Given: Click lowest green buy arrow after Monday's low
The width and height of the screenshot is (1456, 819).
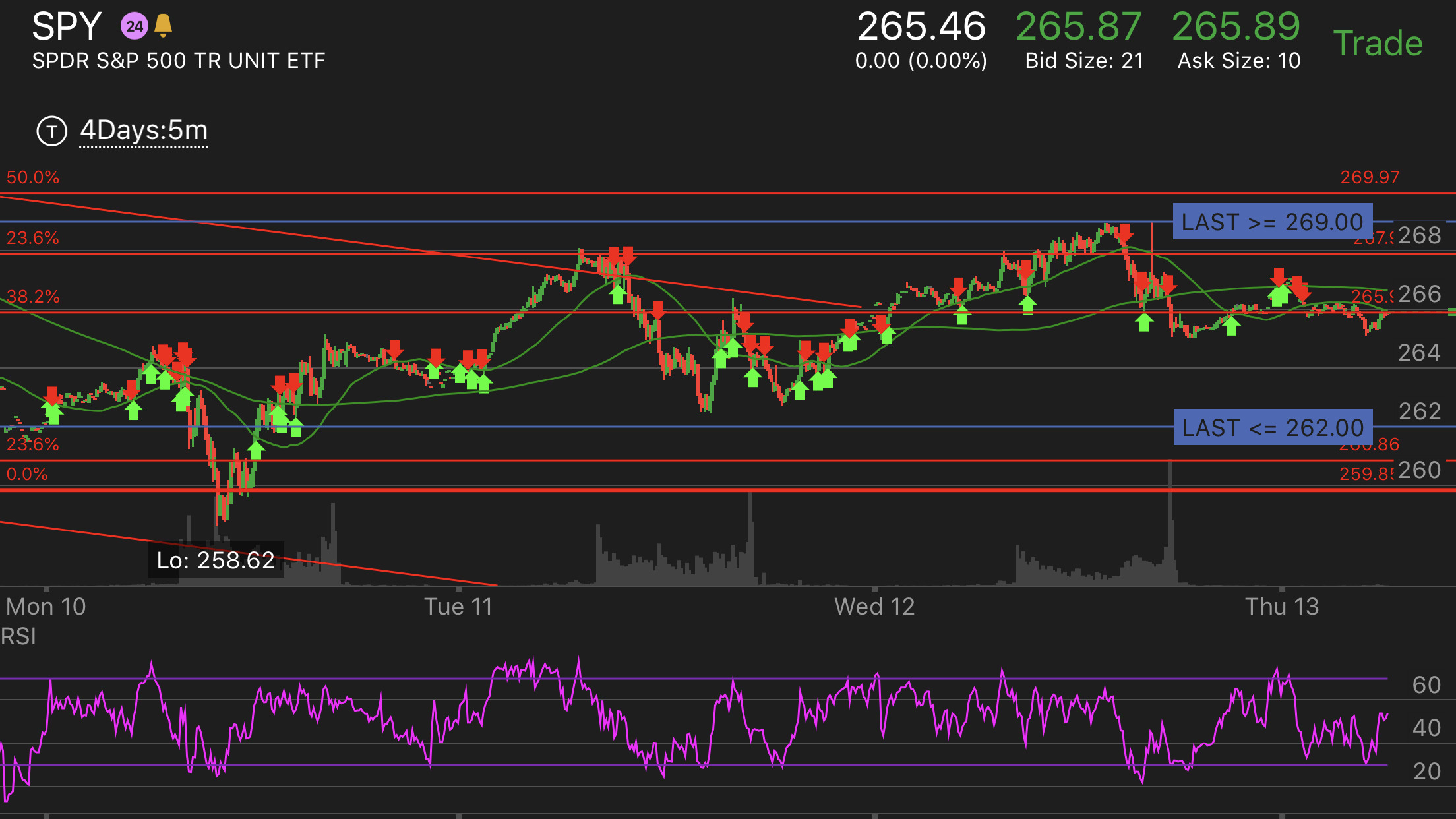Looking at the screenshot, I should click(x=256, y=450).
